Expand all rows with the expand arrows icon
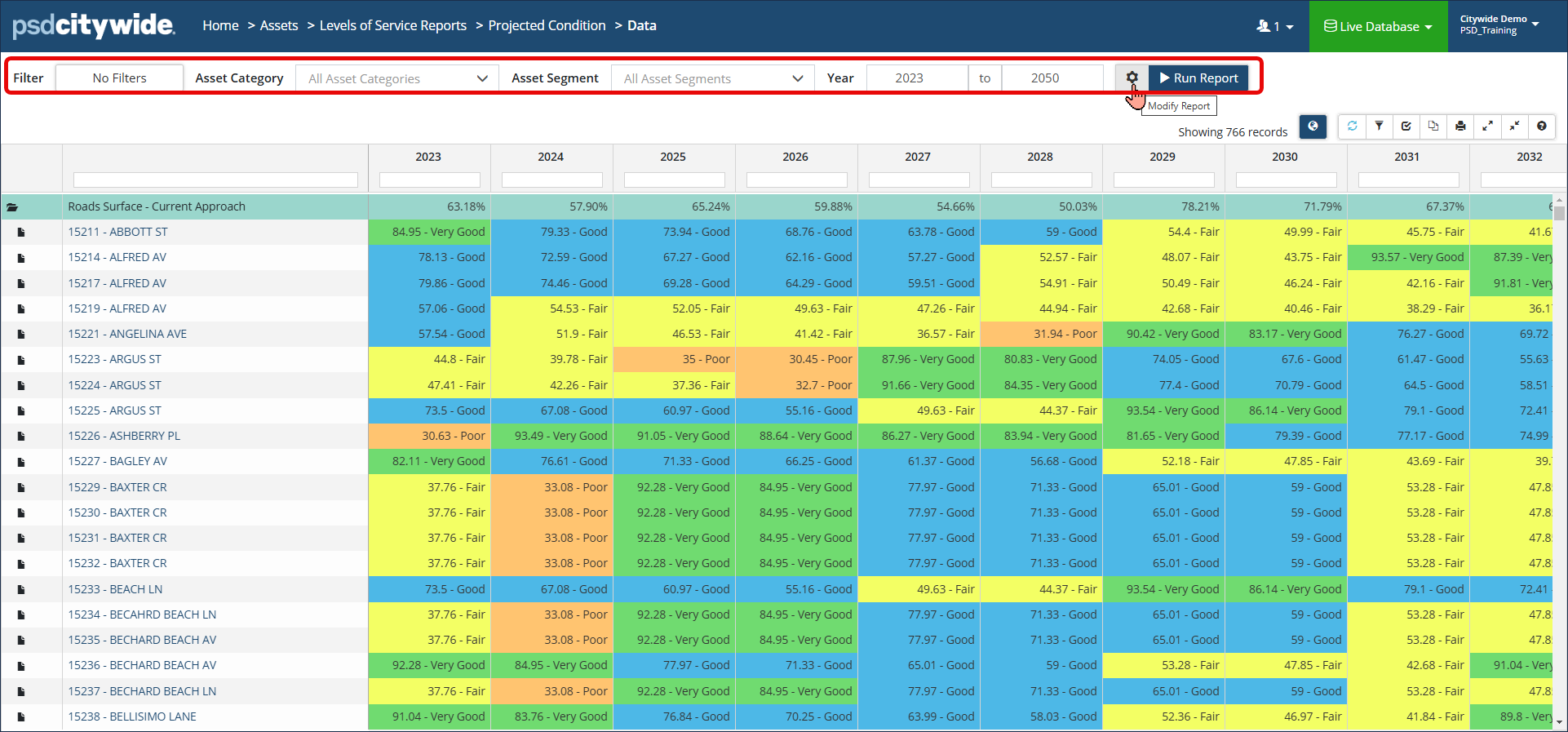 [1487, 126]
